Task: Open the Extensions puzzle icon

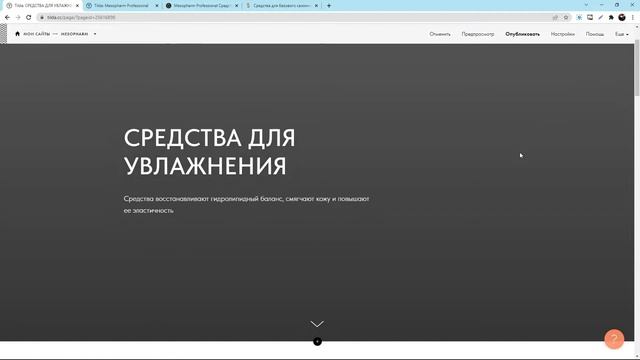Action: 611,18
